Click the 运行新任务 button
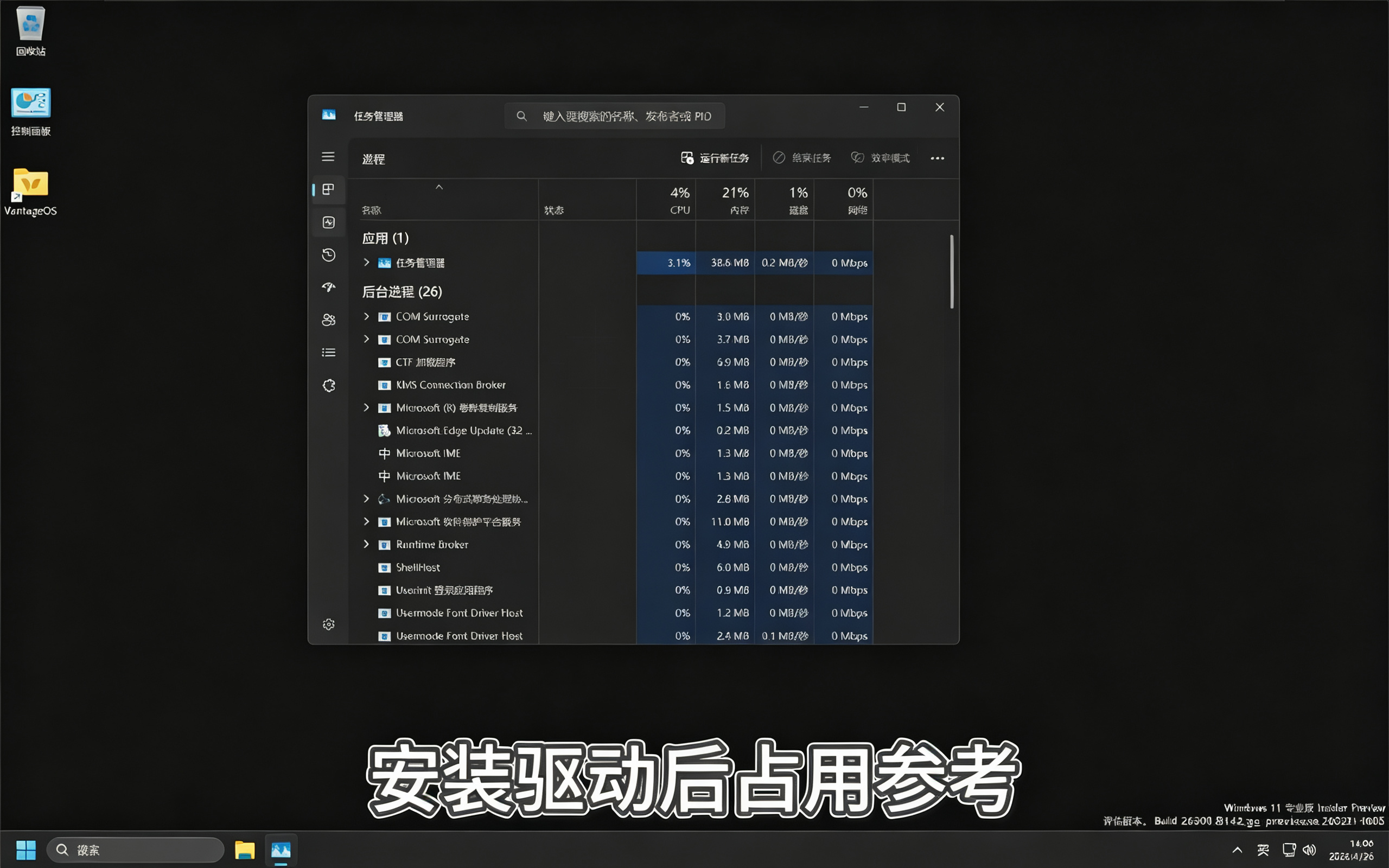1389x868 pixels. [715, 158]
